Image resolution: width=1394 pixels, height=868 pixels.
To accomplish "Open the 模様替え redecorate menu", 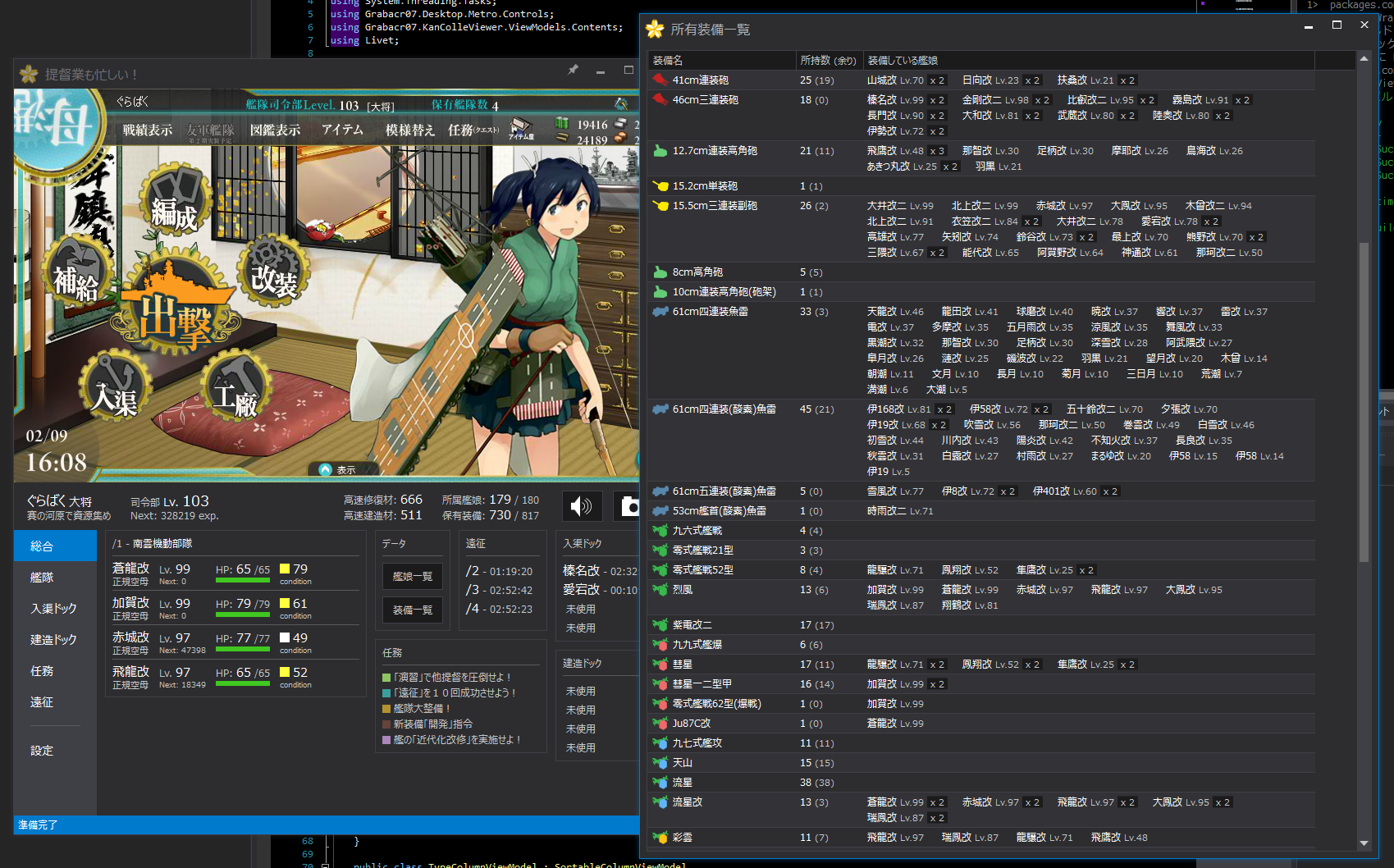I will (410, 130).
